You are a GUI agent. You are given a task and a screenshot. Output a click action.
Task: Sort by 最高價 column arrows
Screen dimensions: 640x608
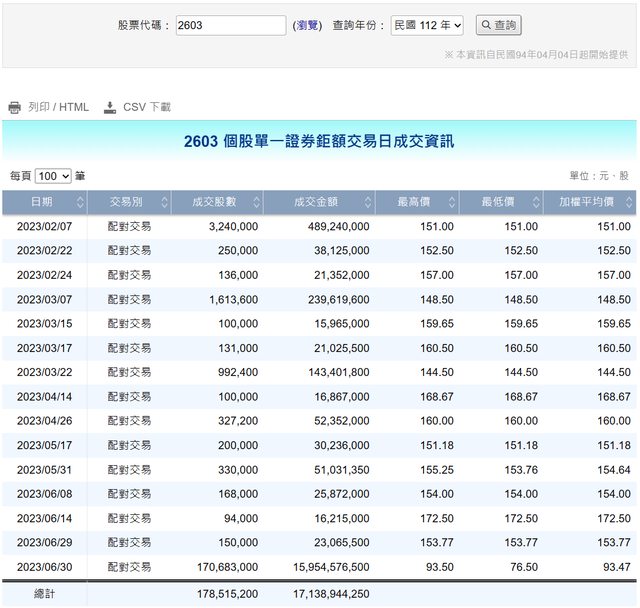point(452,203)
